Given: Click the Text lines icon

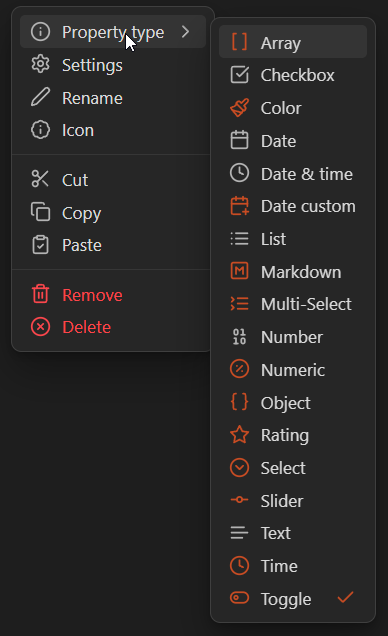Looking at the screenshot, I should (239, 533).
